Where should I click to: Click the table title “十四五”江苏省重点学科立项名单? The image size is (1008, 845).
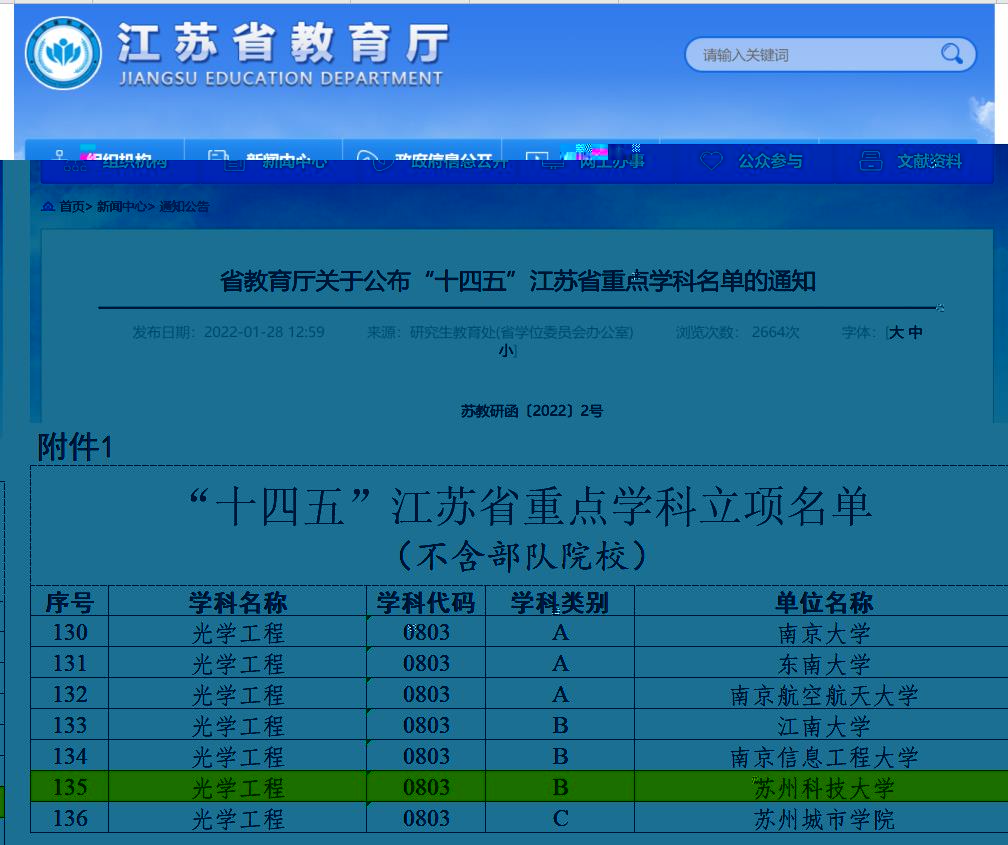tap(531, 507)
